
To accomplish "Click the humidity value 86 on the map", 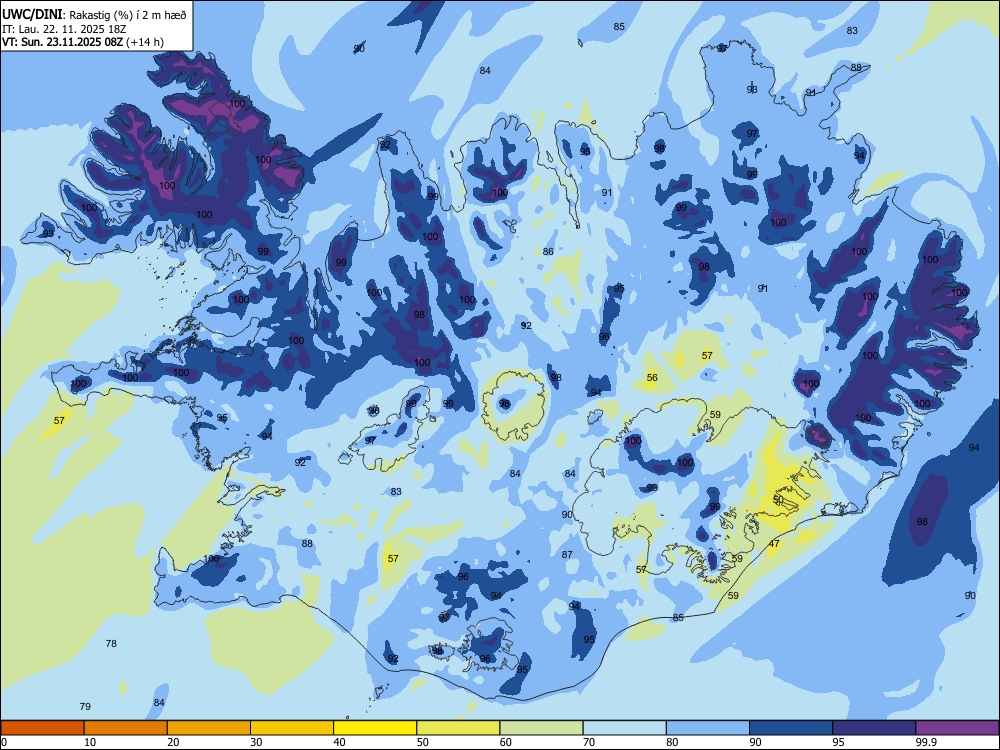I will (548, 251).
